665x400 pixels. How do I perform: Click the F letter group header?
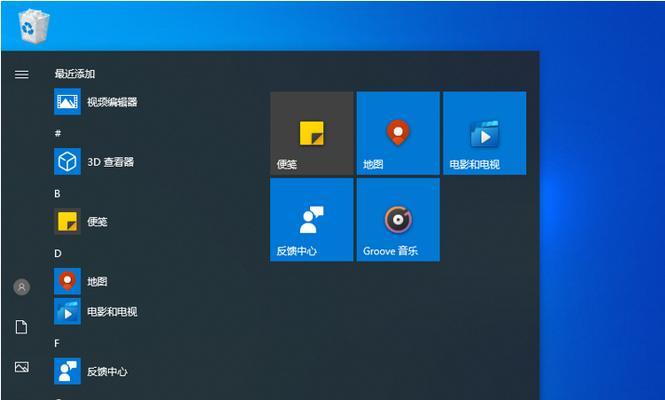pos(57,343)
